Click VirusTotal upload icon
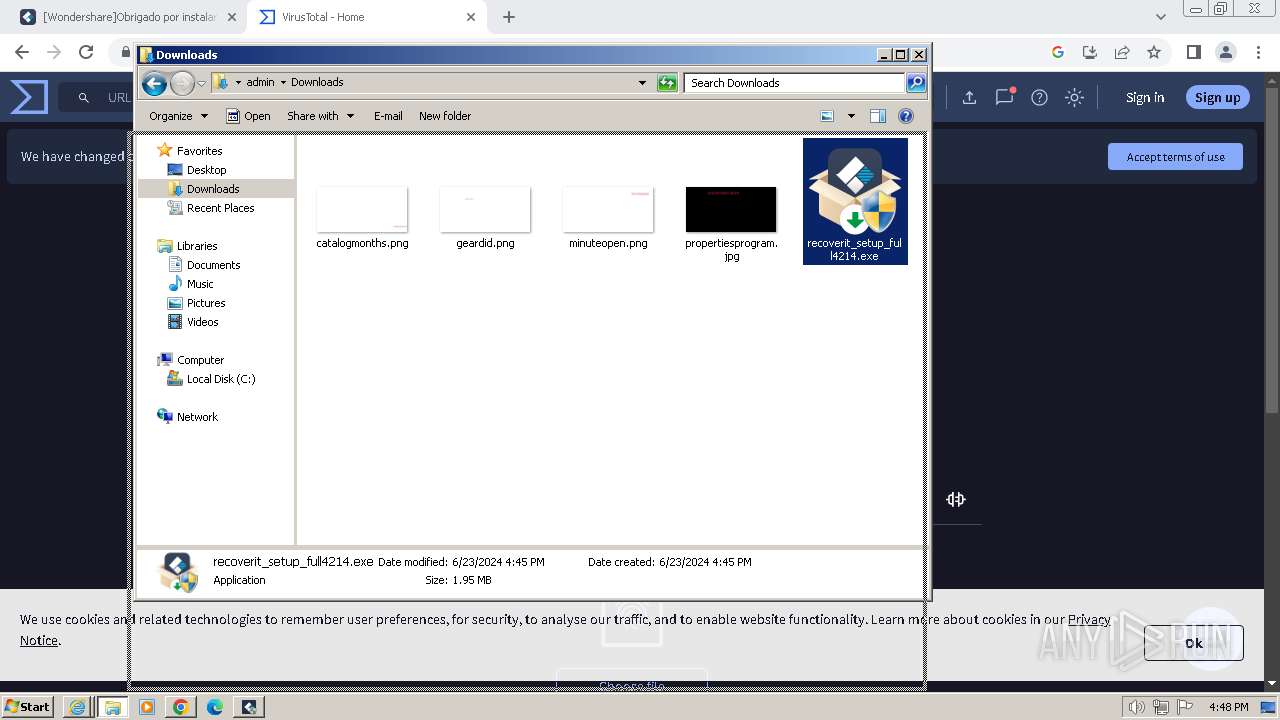The image size is (1280, 720). (969, 97)
